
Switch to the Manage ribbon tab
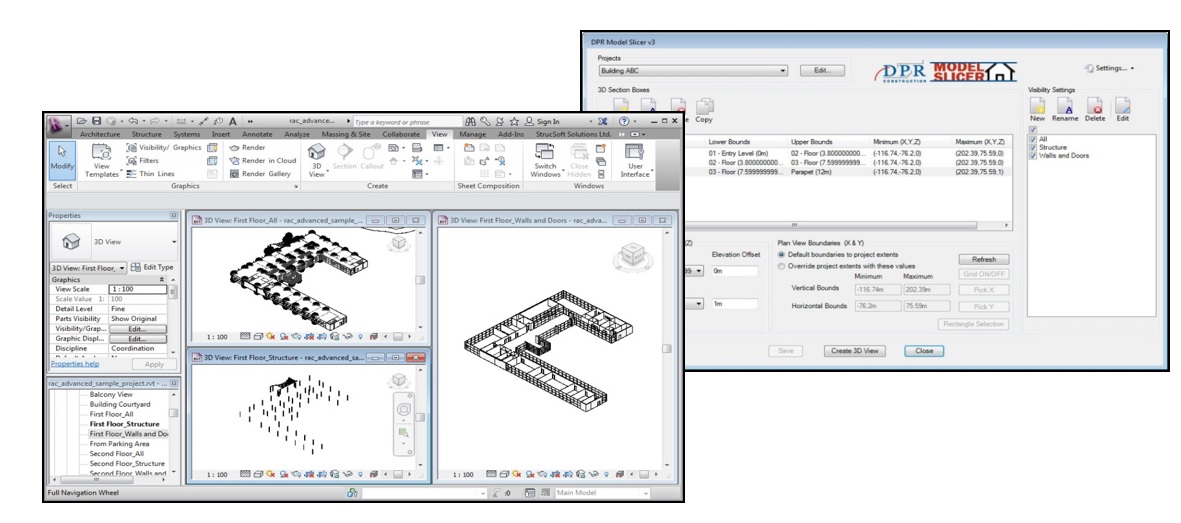point(473,134)
